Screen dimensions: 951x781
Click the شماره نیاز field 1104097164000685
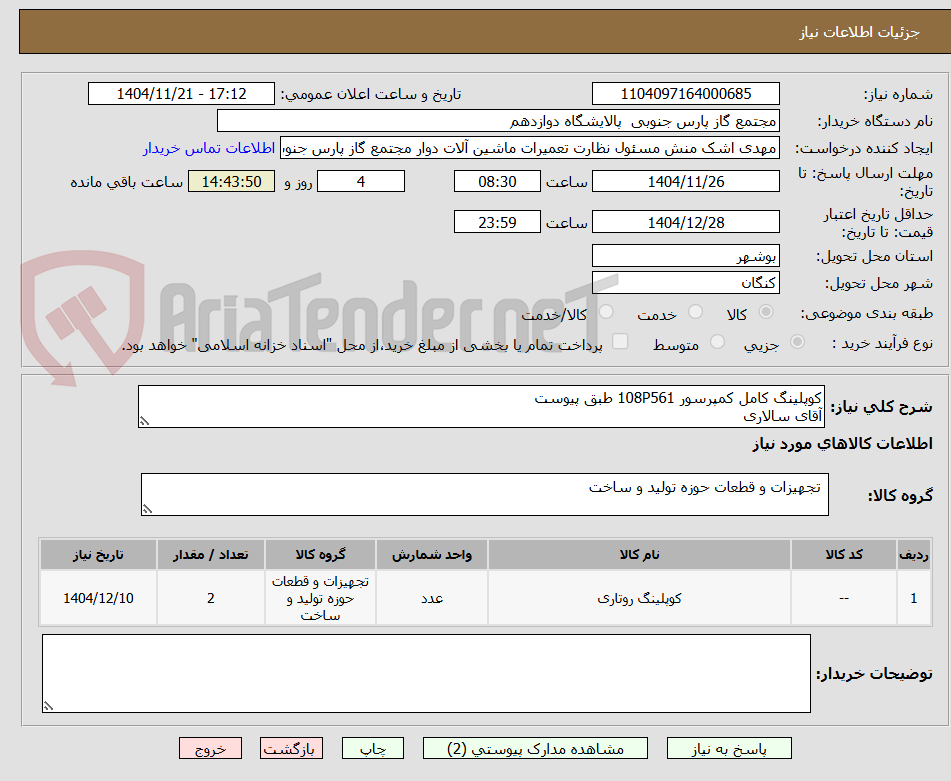click(x=685, y=94)
